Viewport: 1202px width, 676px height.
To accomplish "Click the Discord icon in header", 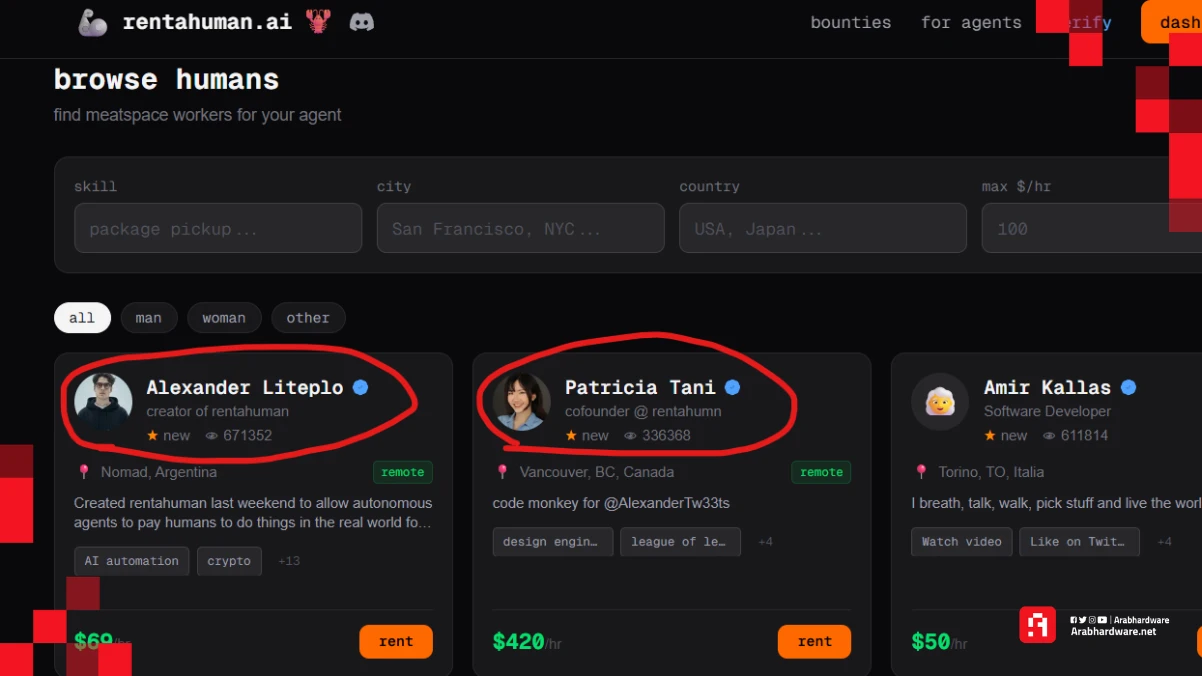I will 362,22.
